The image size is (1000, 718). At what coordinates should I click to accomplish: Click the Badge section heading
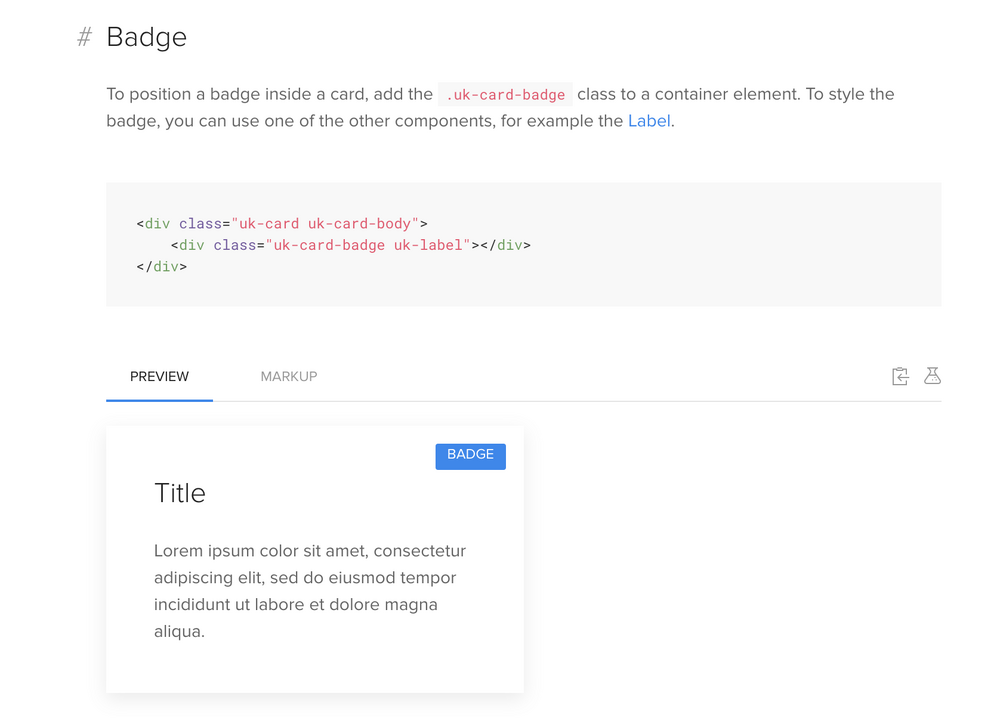click(x=146, y=37)
